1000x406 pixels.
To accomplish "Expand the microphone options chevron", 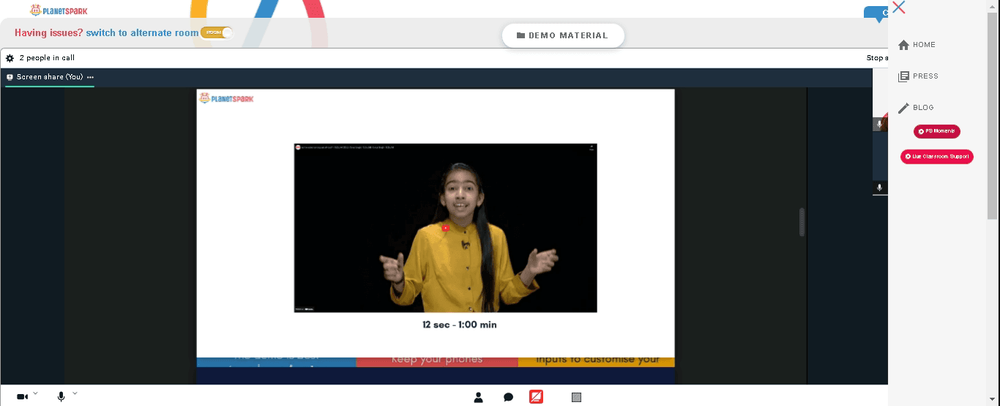I will coord(75,394).
